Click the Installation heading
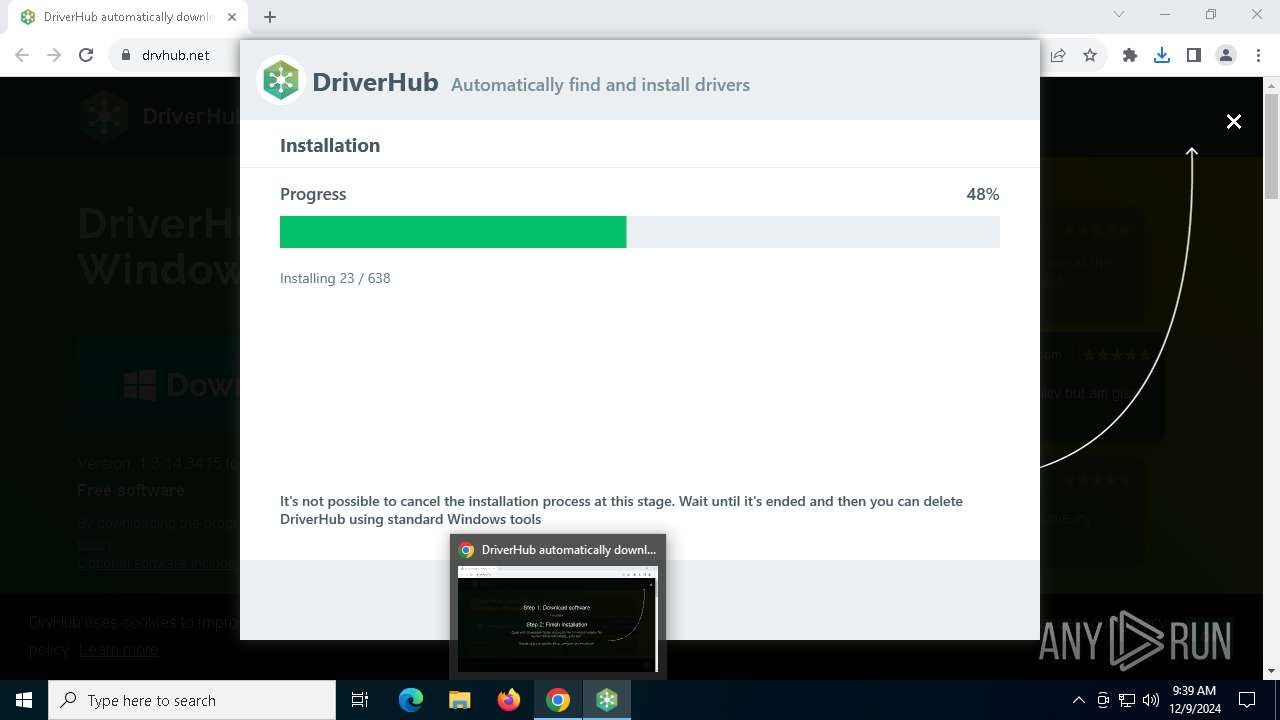The width and height of the screenshot is (1280, 720). click(330, 145)
